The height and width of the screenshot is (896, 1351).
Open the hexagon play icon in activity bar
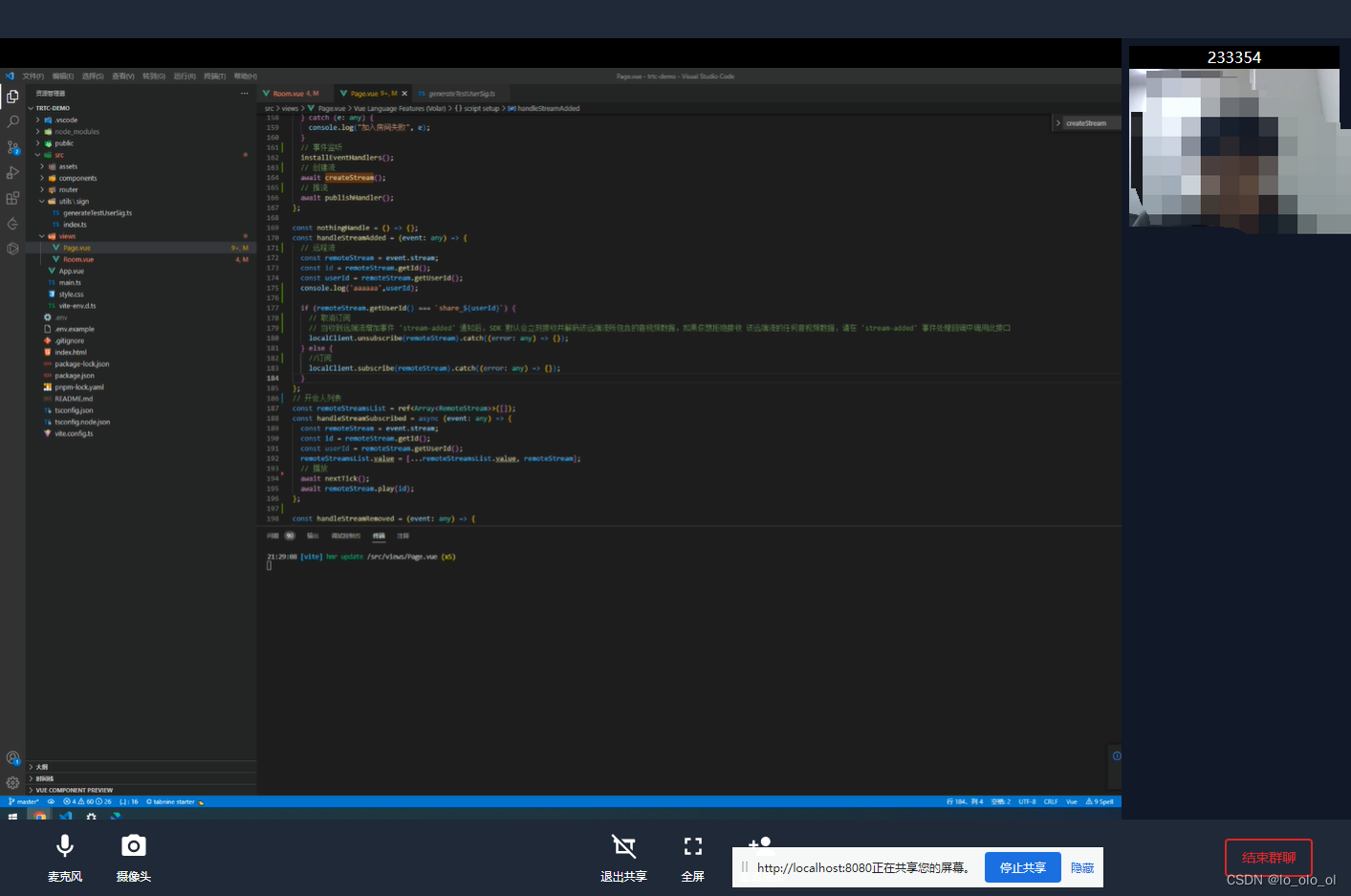12,249
